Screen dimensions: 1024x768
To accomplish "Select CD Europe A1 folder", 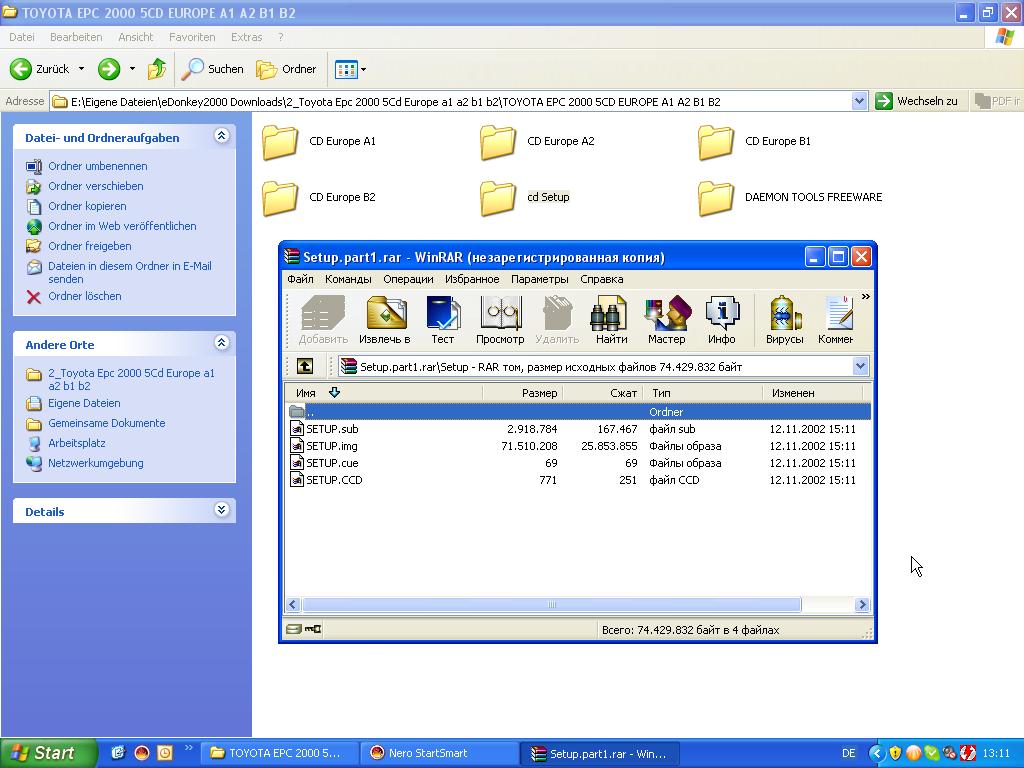I will [x=319, y=142].
